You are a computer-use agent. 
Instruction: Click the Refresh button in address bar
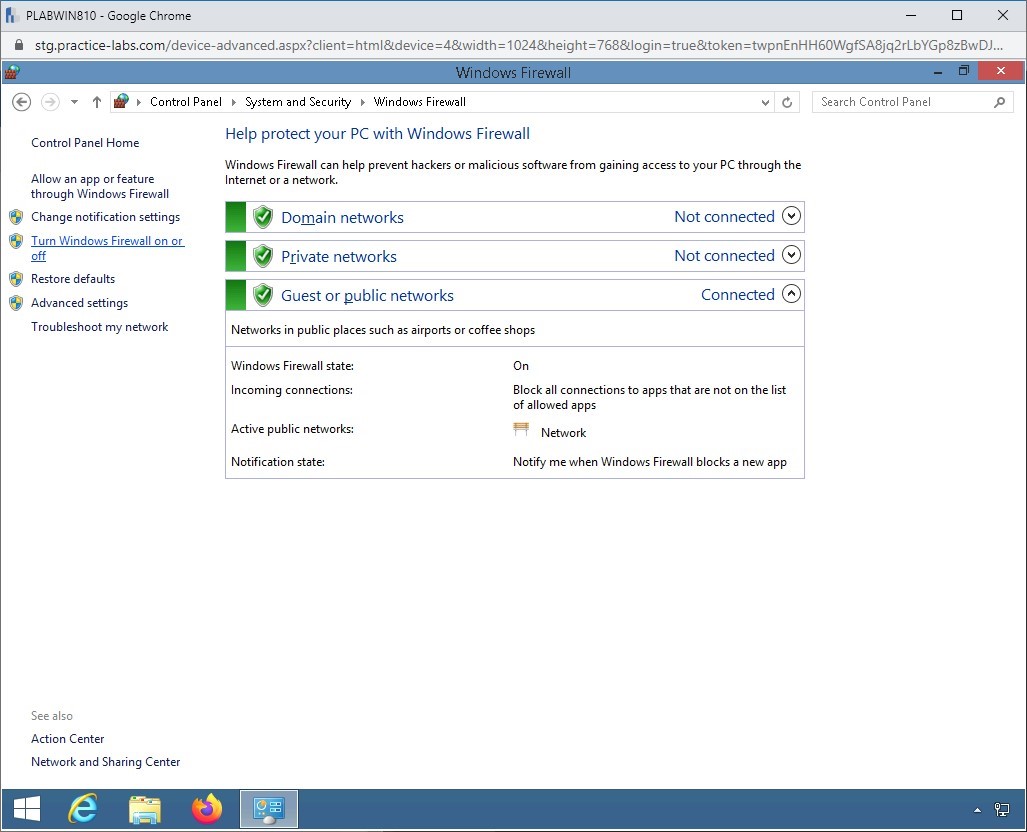(x=787, y=102)
